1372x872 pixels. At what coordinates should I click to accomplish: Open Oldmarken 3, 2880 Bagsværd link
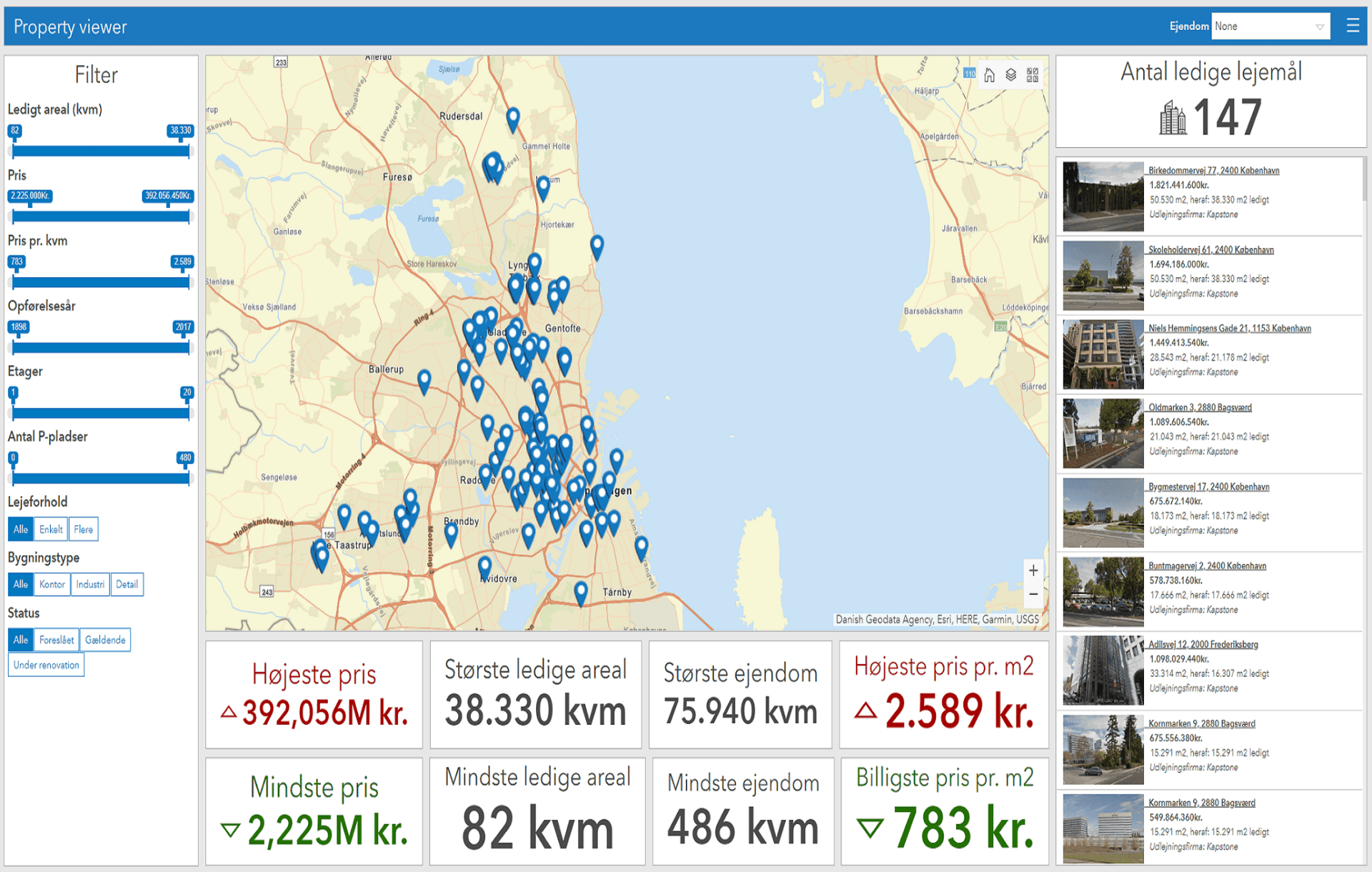(1200, 407)
